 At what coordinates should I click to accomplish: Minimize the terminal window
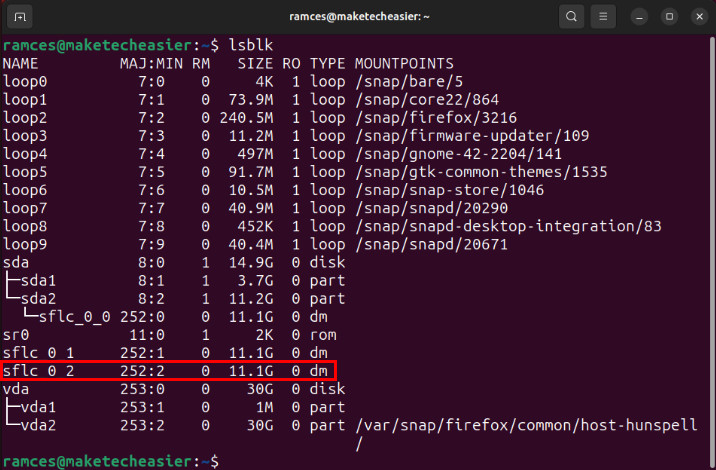[639, 17]
